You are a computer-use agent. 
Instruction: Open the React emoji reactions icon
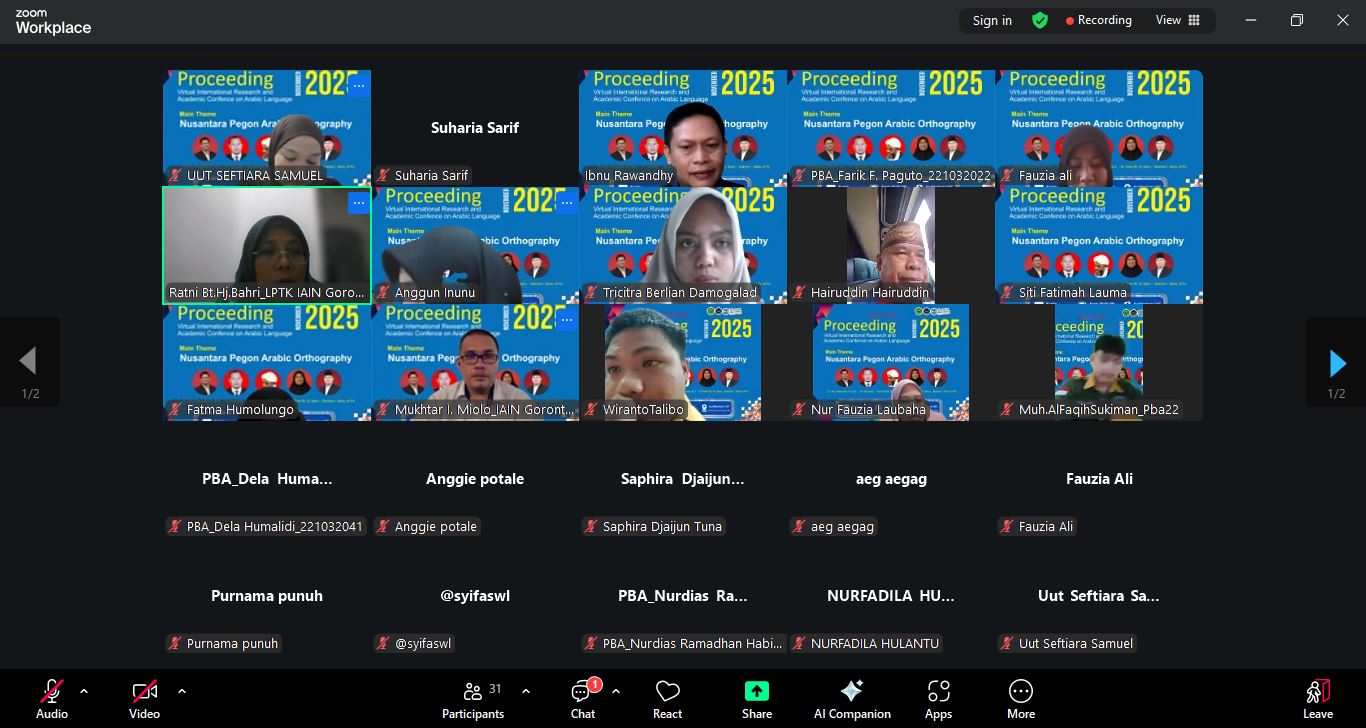(x=667, y=692)
